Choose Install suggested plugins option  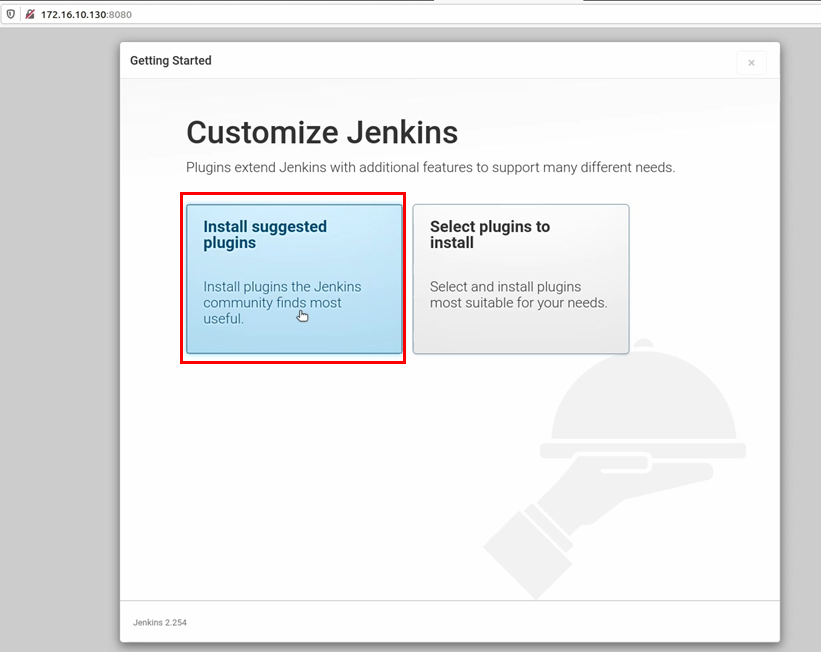pos(294,279)
